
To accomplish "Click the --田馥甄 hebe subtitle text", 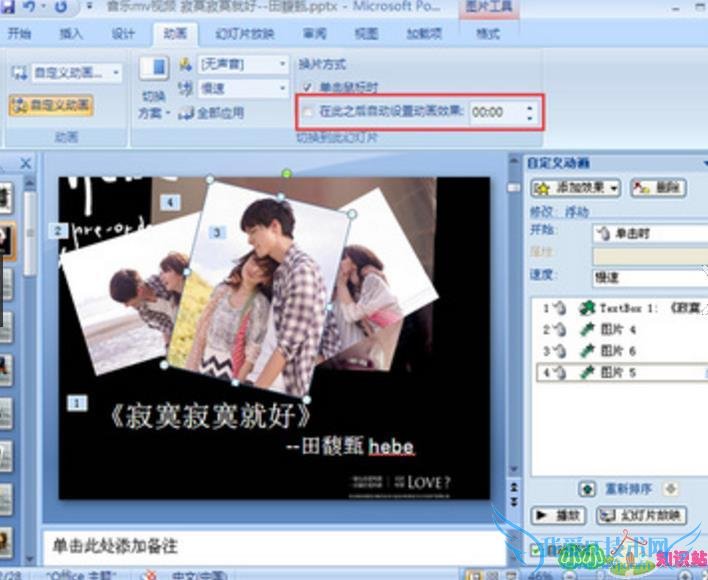I will click(350, 446).
